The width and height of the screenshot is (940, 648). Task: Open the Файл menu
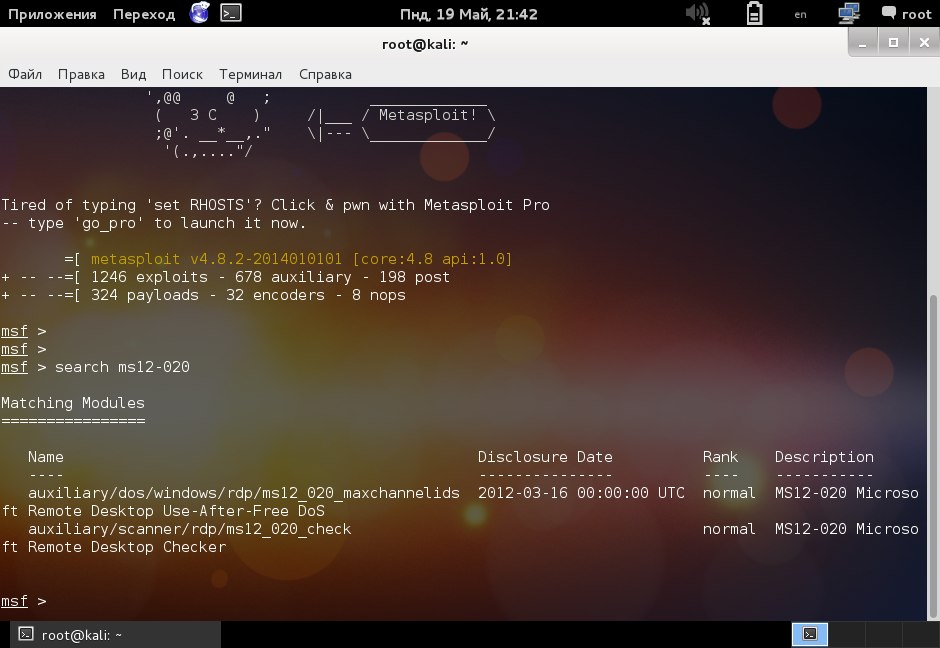25,74
